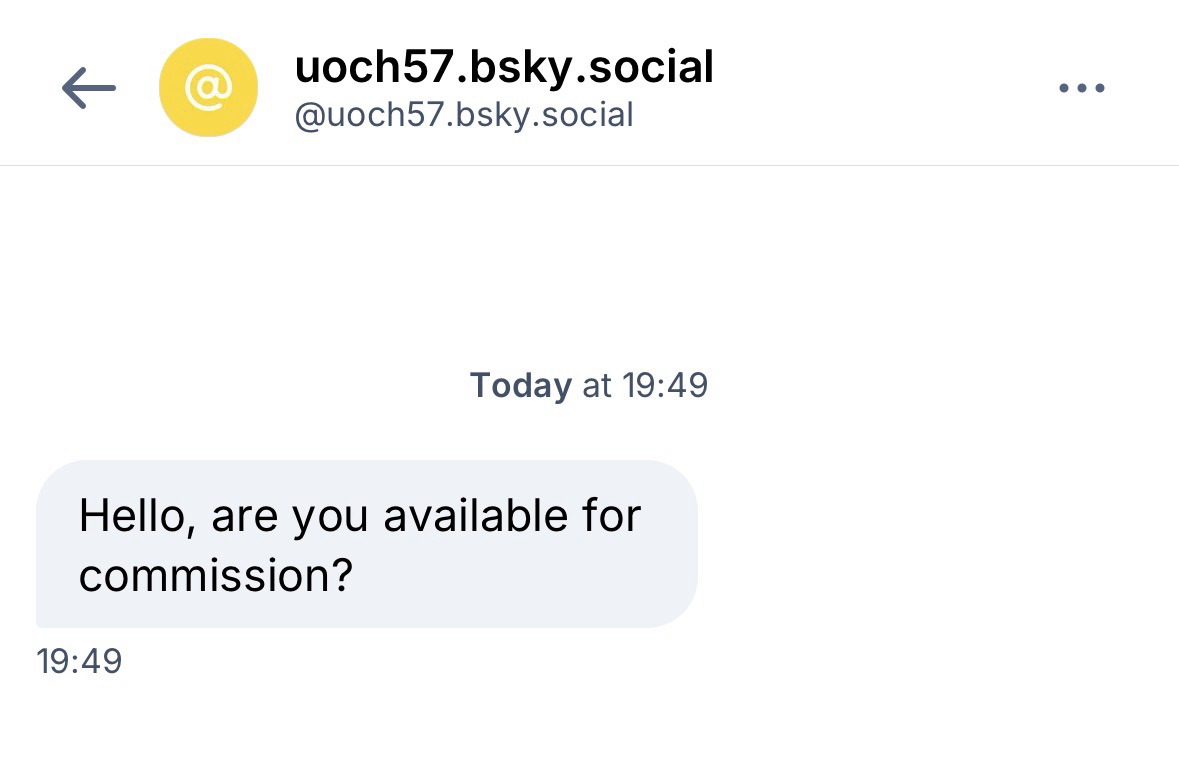Click the "Today at 19:49" date separator
The image size is (1179, 763).
pyautogui.click(x=589, y=385)
